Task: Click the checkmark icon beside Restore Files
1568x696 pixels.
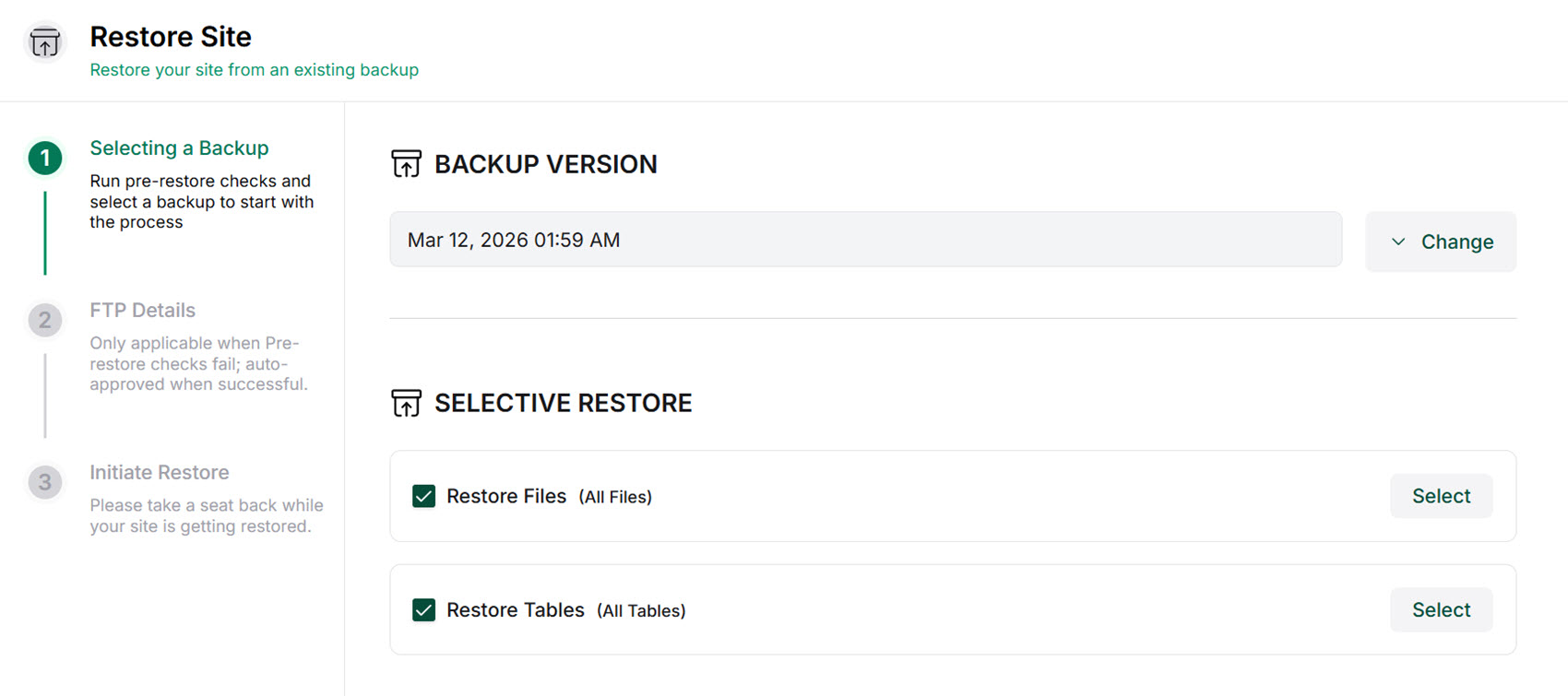Action: pos(423,496)
